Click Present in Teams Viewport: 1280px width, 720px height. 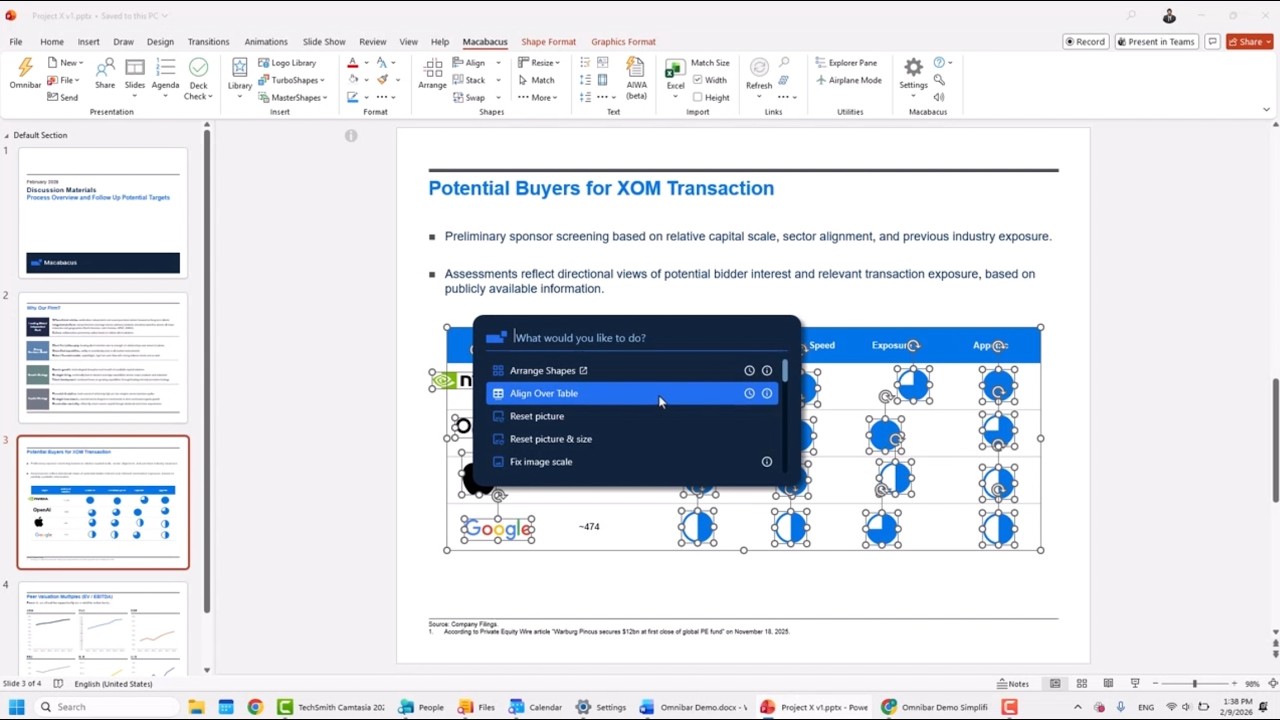[x=1156, y=42]
